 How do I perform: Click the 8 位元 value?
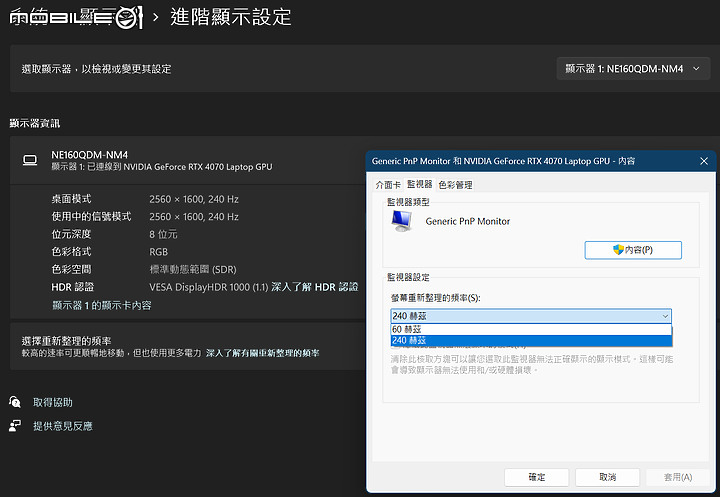point(163,234)
